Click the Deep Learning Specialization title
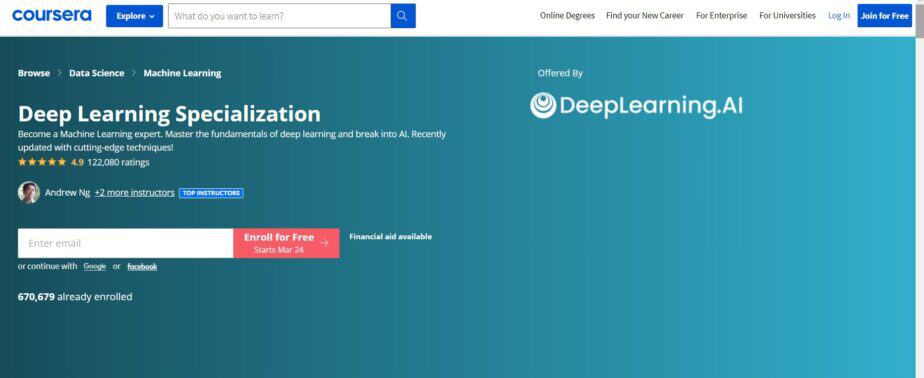Screen dimensions: 924x378 tap(169, 113)
